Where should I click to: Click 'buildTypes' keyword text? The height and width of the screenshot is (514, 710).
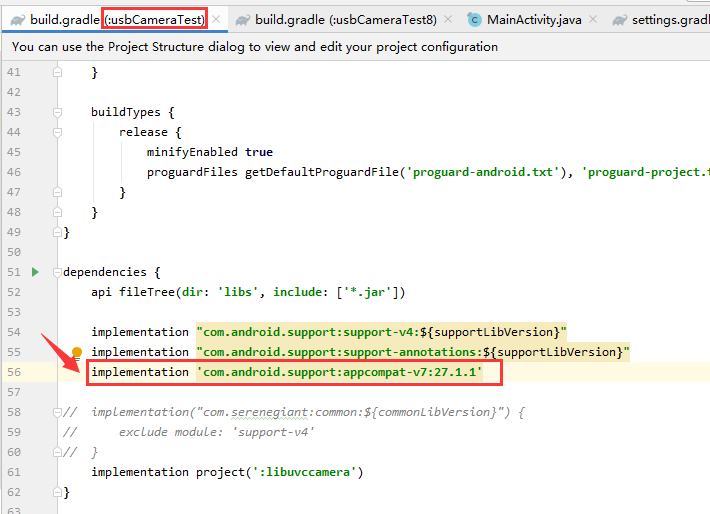125,112
